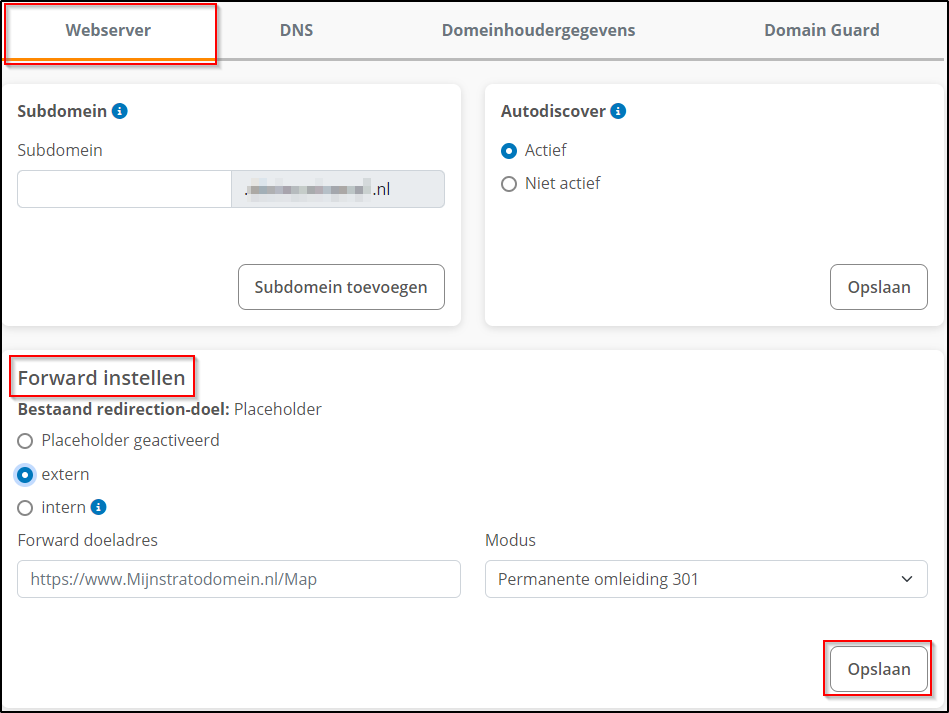949x713 pixels.
Task: Select the intern redirect option
Action: [26, 507]
